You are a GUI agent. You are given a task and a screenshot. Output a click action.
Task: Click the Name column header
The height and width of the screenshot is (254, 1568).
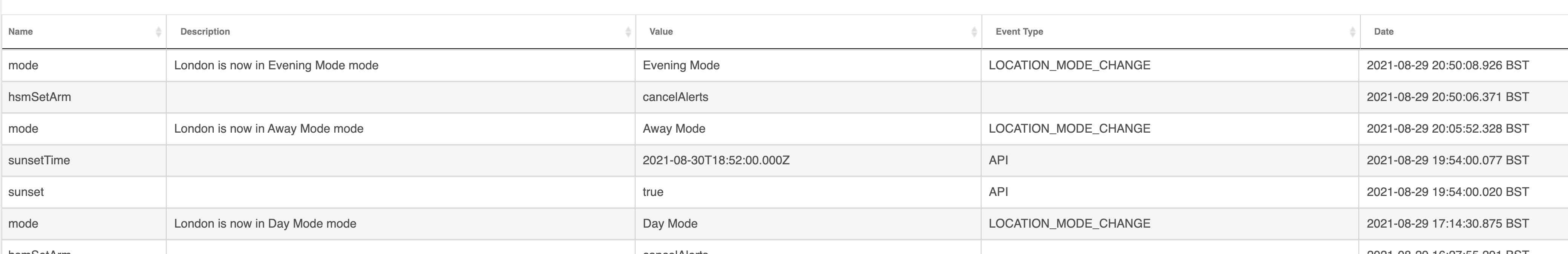pos(83,32)
